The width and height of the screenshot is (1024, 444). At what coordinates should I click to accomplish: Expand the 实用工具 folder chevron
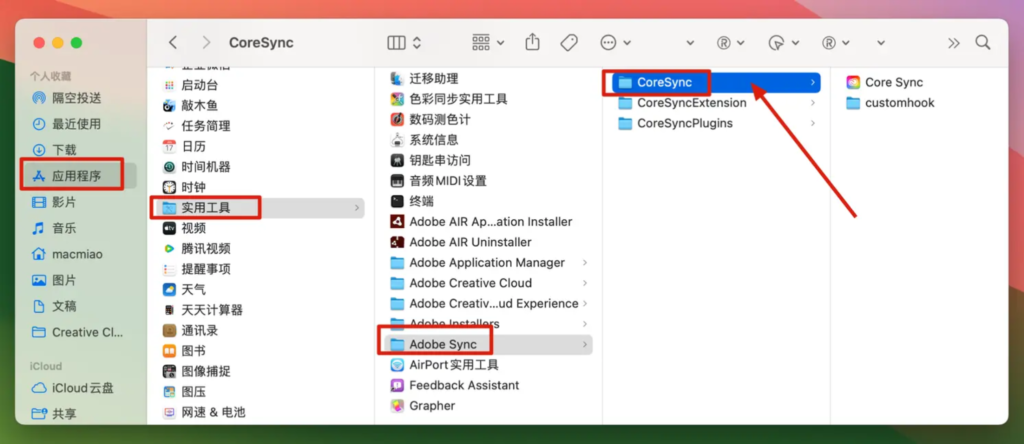point(357,208)
